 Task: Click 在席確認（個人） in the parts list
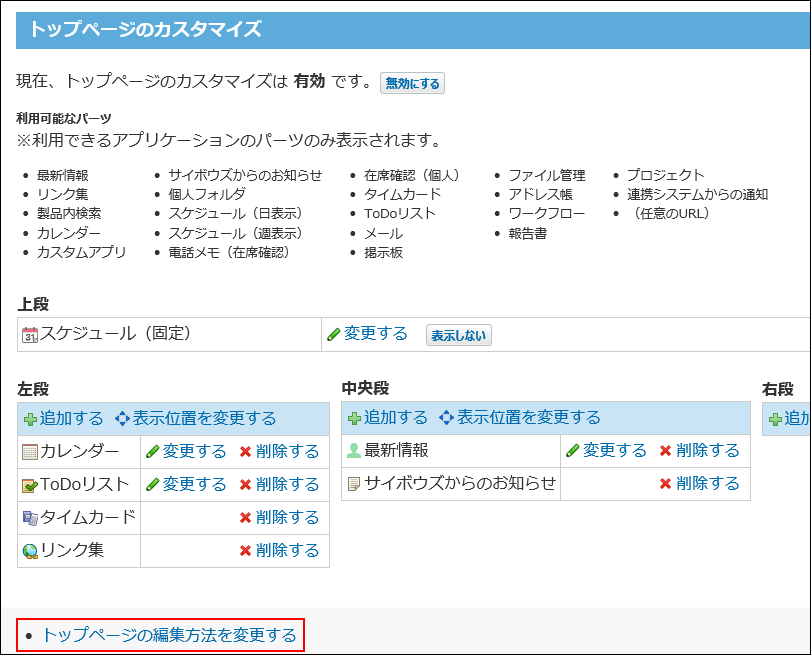point(415,175)
